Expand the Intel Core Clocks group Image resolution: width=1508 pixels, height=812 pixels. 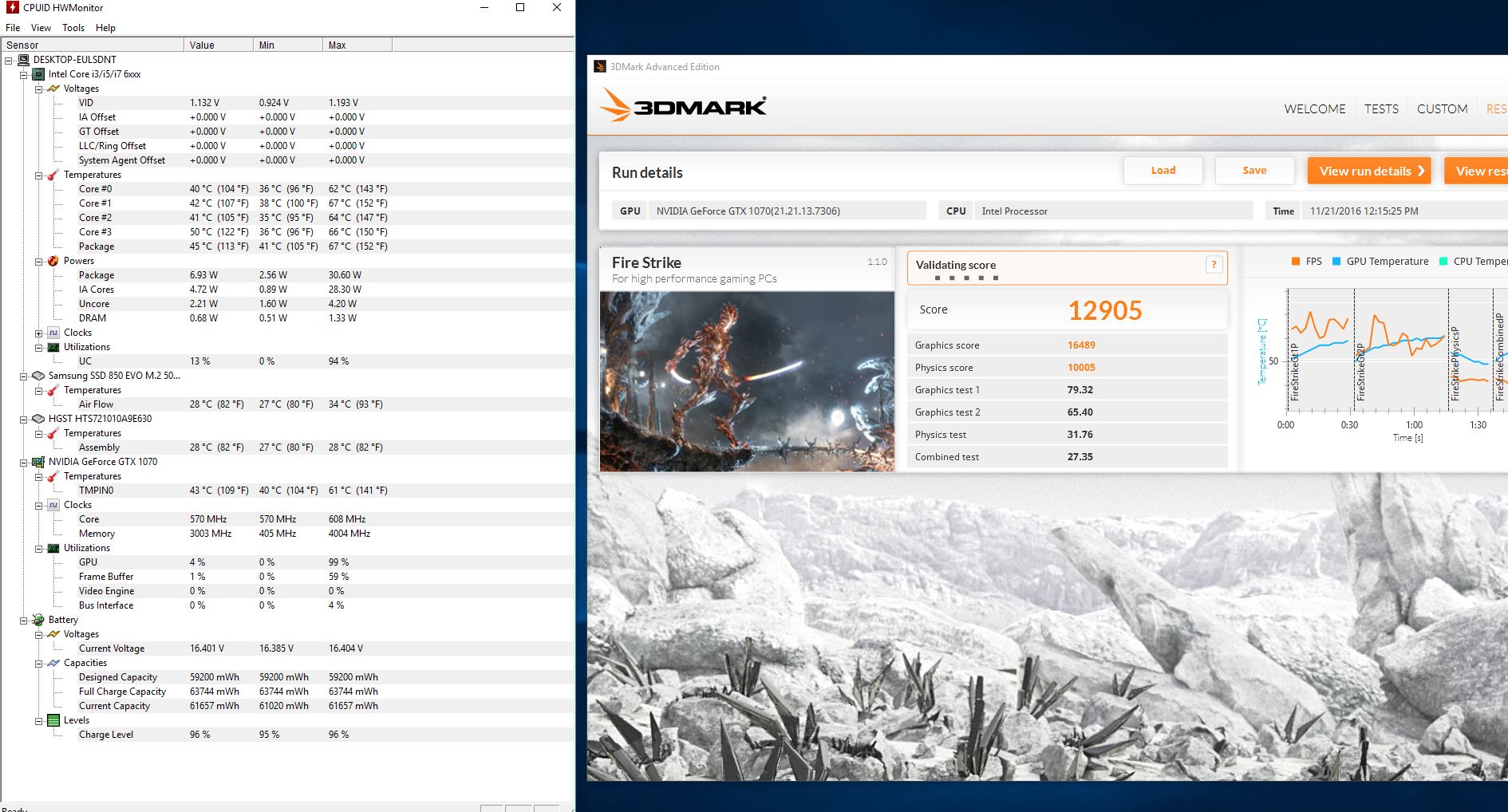(38, 333)
